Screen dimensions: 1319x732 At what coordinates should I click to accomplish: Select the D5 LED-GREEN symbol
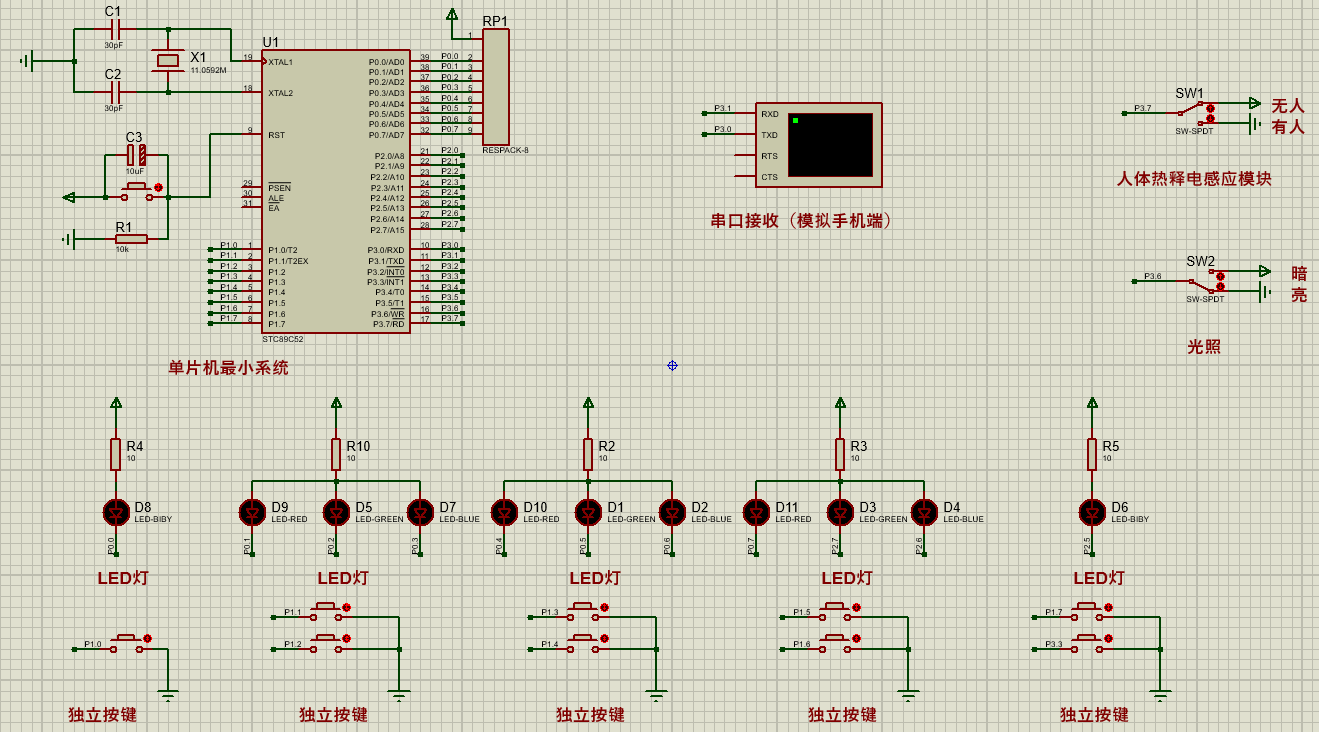(x=336, y=512)
